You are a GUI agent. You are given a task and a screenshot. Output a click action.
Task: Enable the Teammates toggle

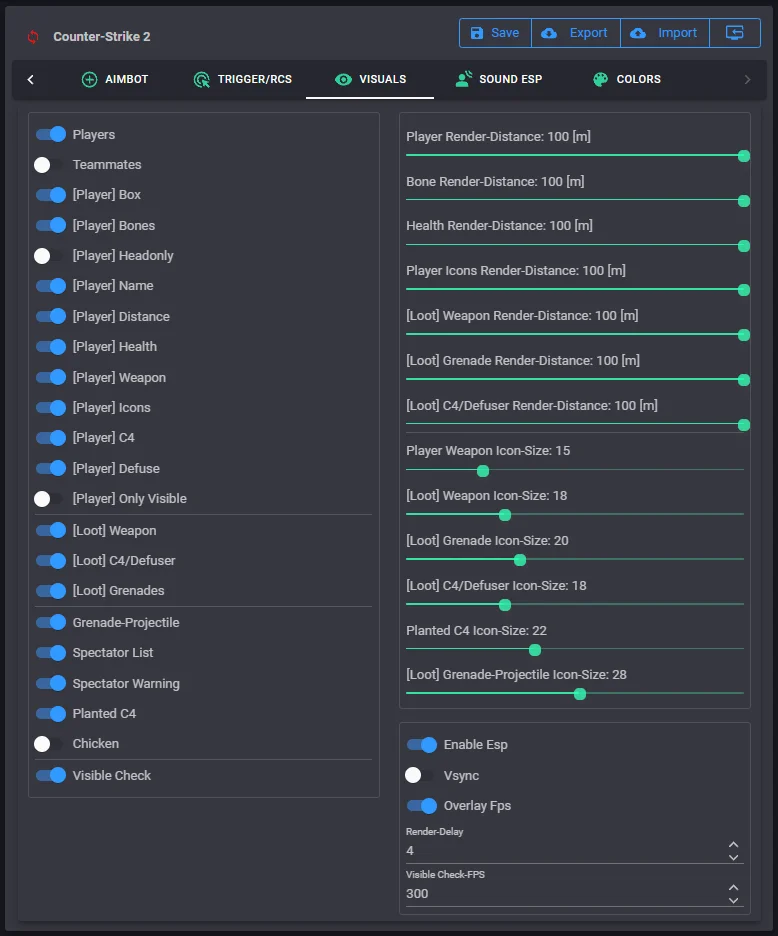49,165
